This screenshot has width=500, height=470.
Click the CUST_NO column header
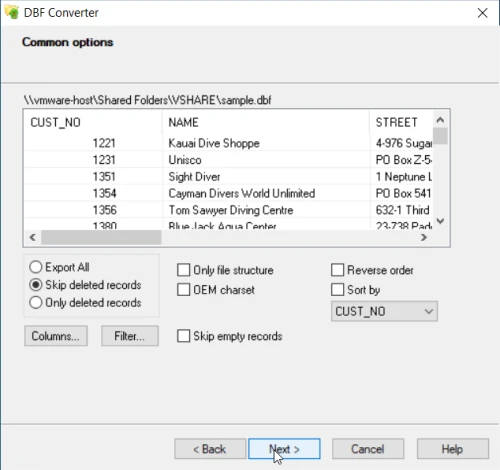click(93, 122)
